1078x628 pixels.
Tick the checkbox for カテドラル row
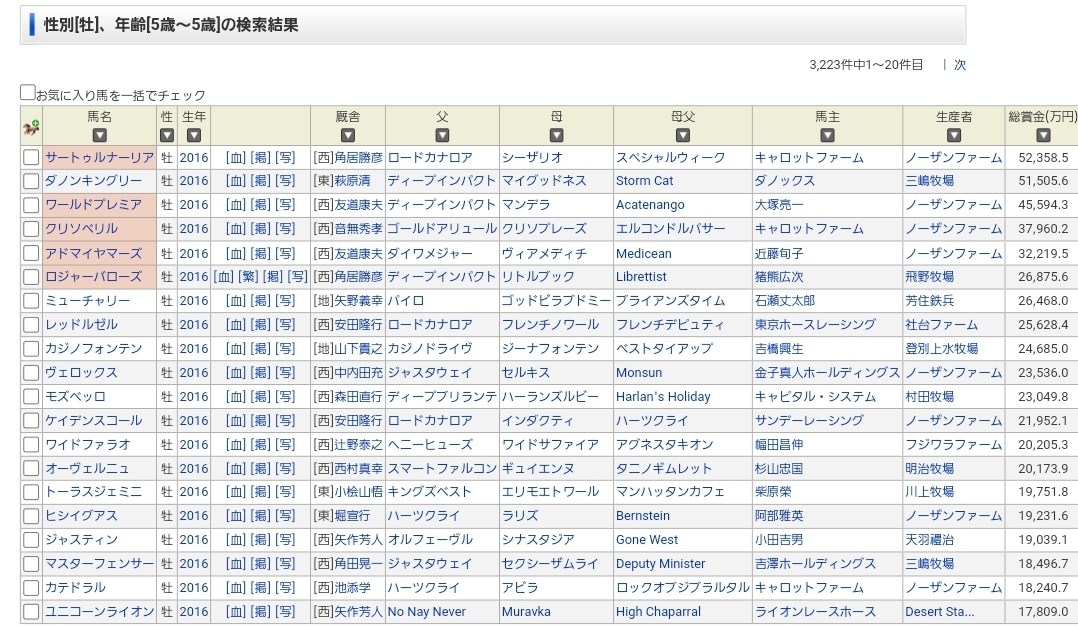coord(31,588)
